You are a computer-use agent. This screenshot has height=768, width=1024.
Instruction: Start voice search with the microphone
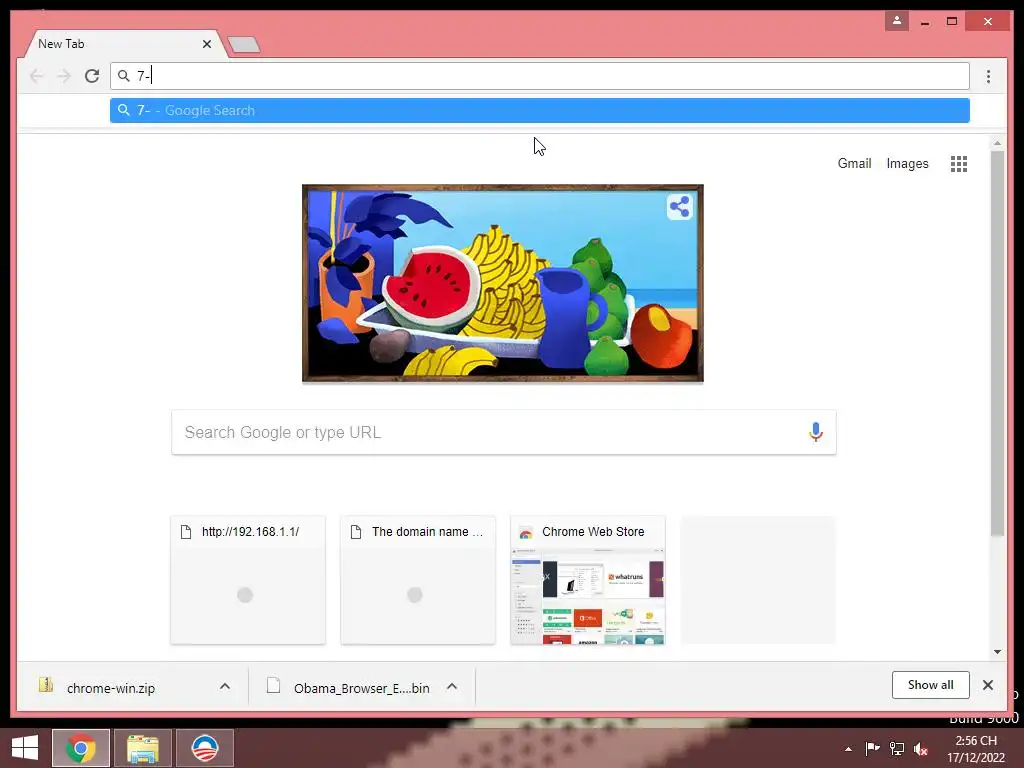(x=816, y=432)
